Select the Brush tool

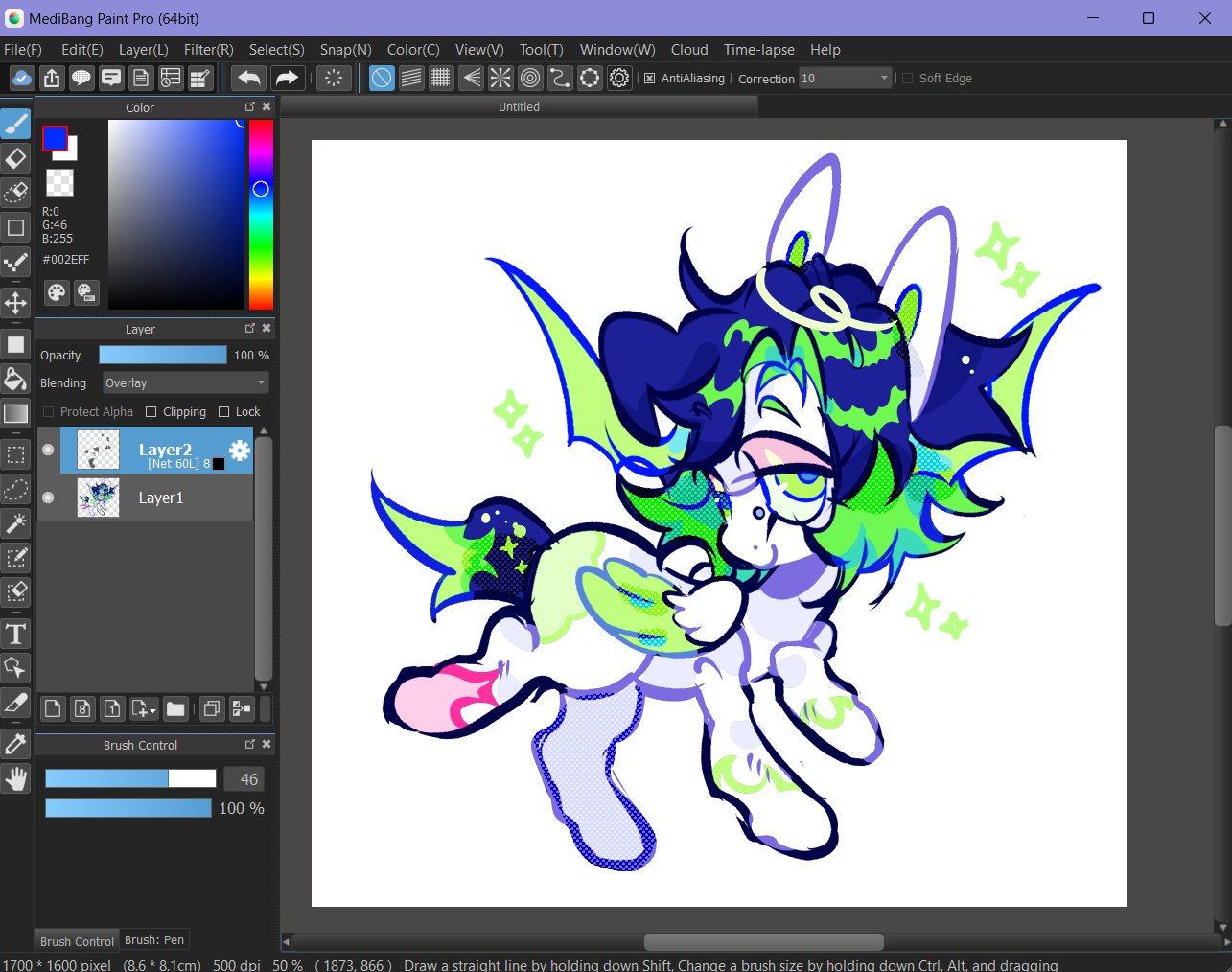tap(16, 125)
